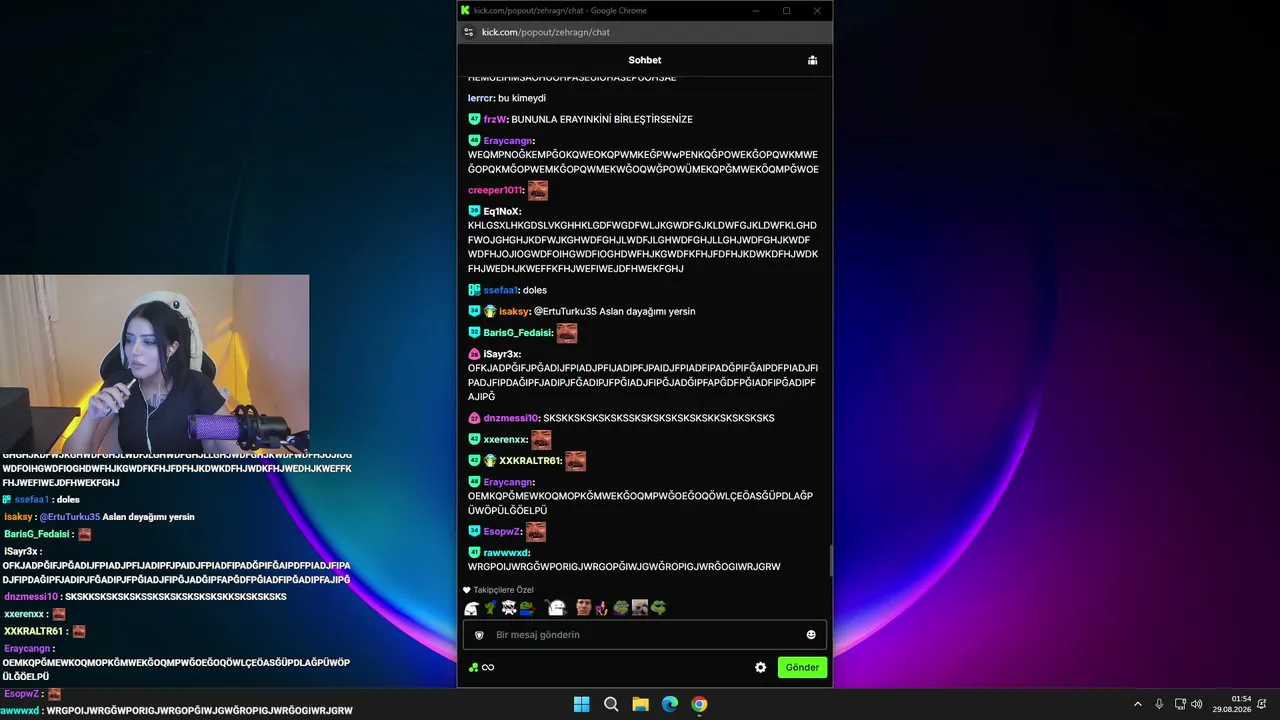
Task: Insert the woman with purple heart emote
Action: pos(601,607)
